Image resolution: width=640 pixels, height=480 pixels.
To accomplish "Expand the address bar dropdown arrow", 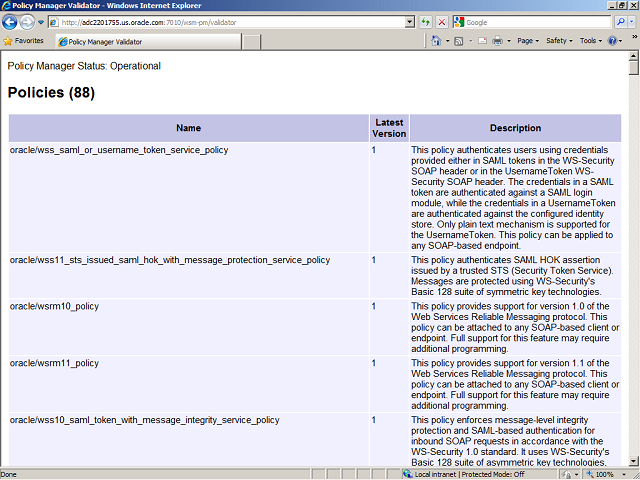I will (410, 22).
